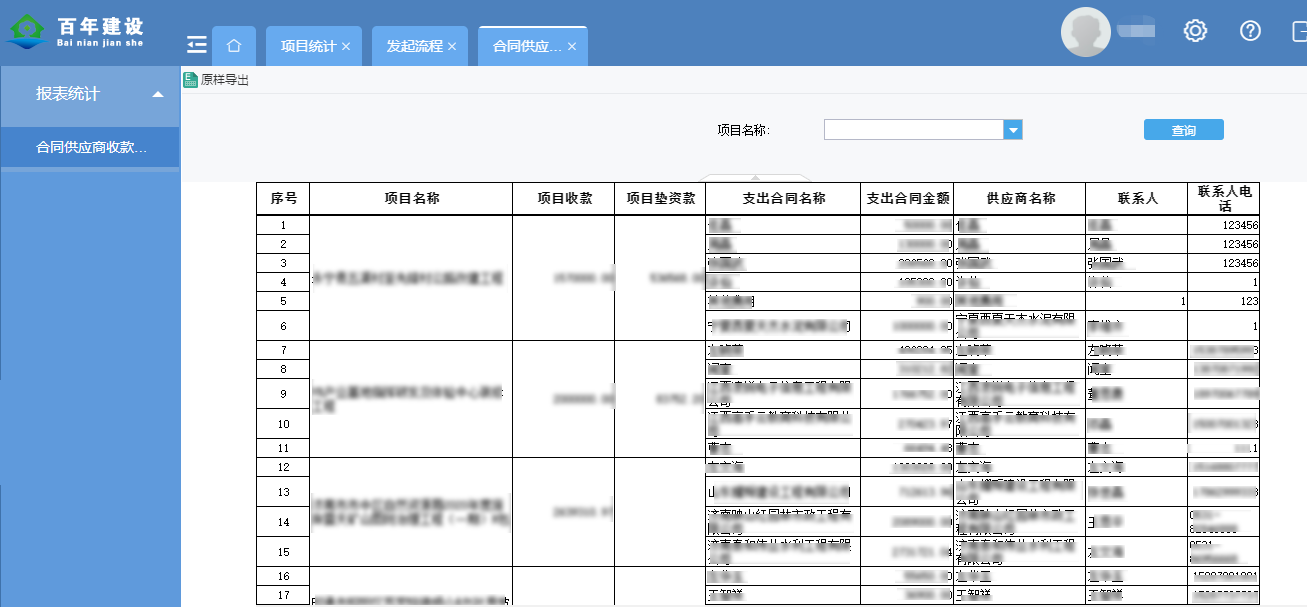Click the 123 phone cell in row 5
The height and width of the screenshot is (607, 1307).
1224,301
